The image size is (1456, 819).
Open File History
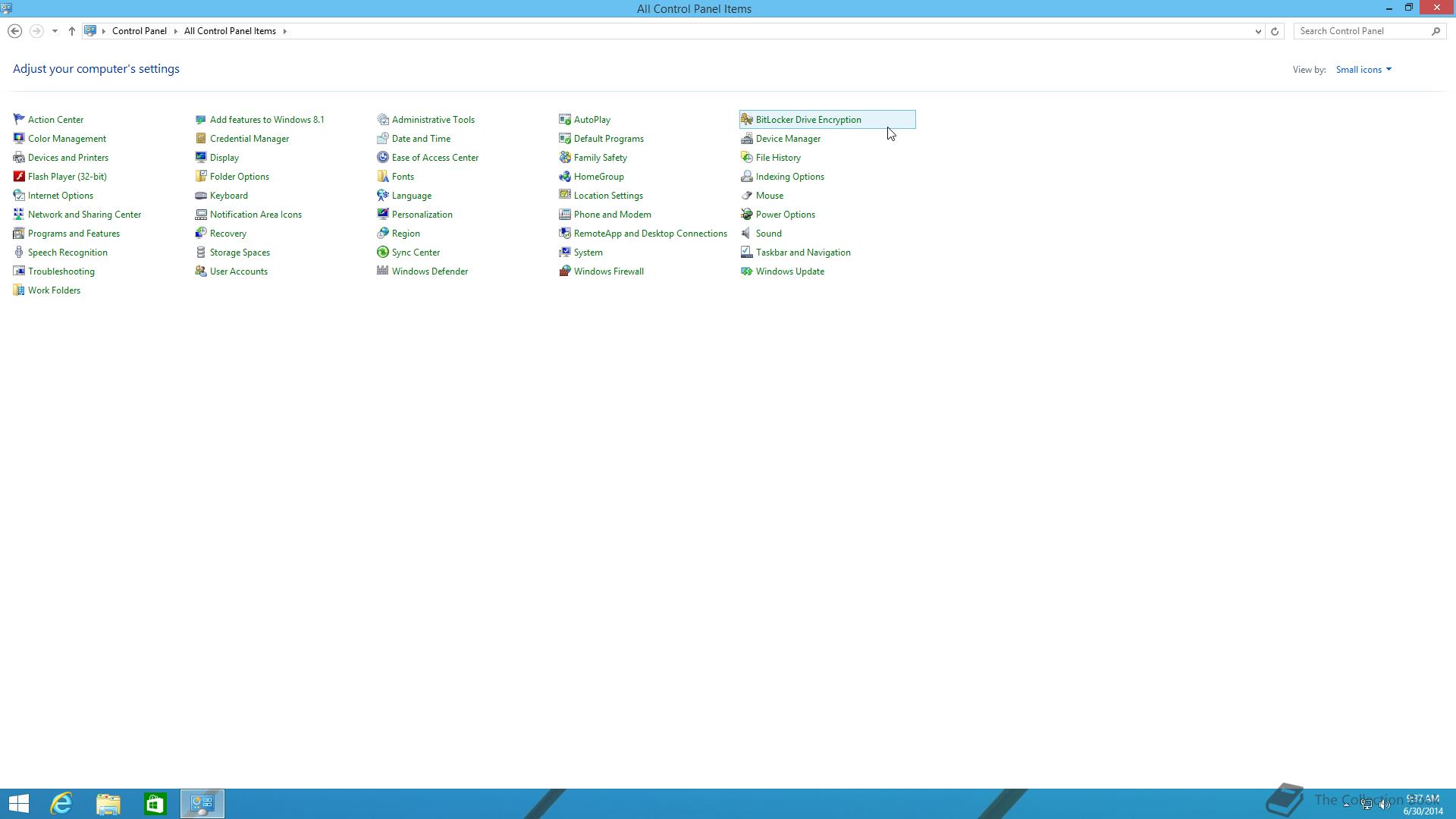coord(778,158)
